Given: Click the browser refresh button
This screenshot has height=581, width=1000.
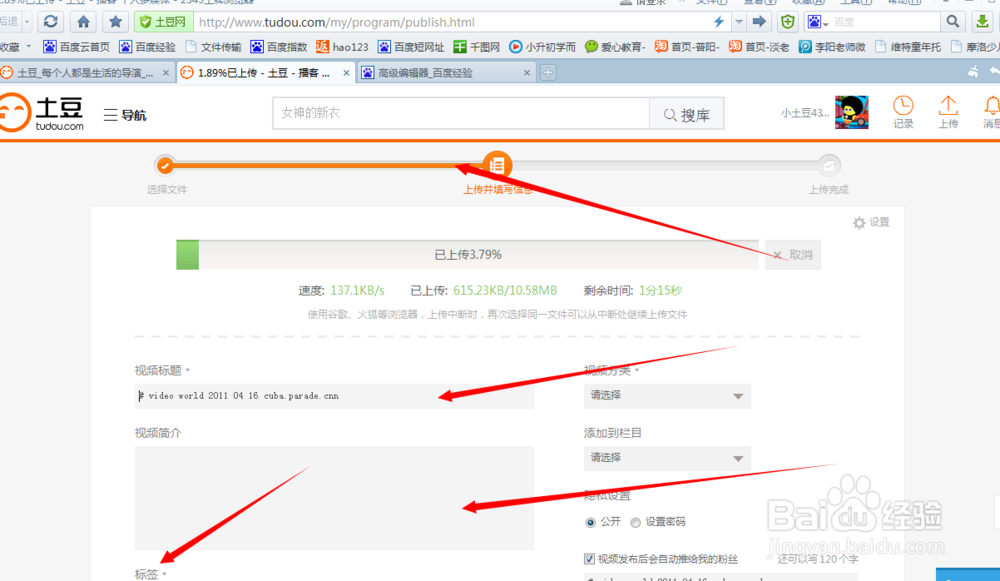Looking at the screenshot, I should click(x=50, y=22).
